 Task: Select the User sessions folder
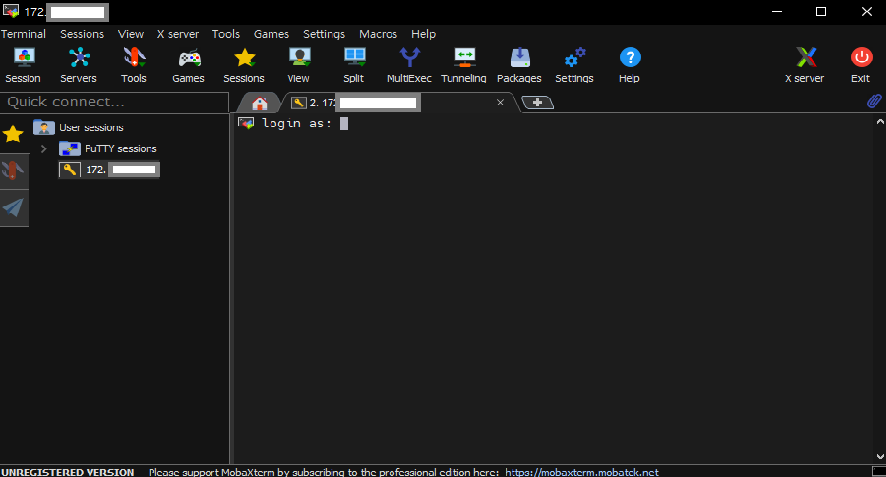tap(78, 127)
